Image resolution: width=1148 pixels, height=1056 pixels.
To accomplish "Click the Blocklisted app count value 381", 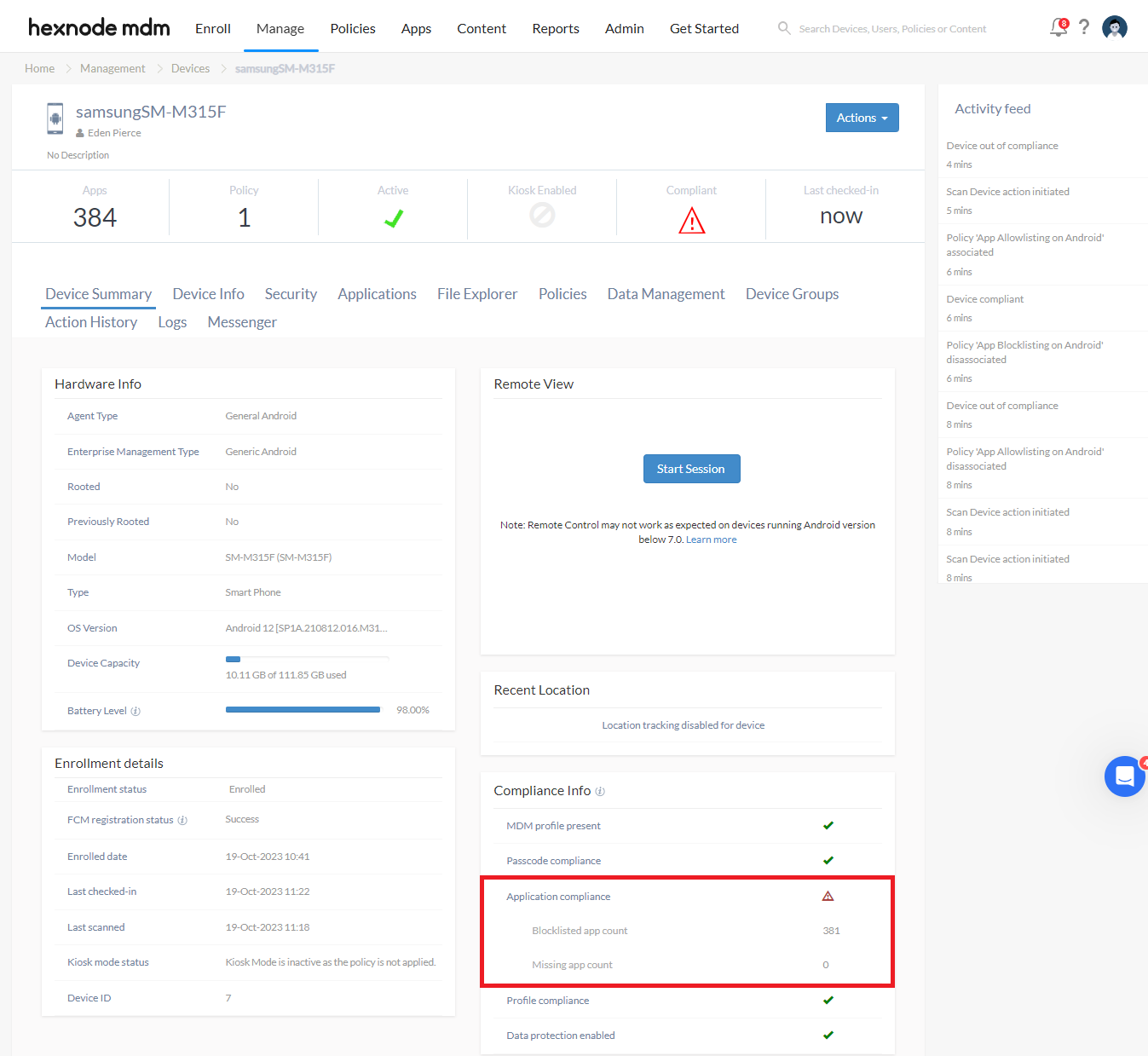I will [x=832, y=931].
